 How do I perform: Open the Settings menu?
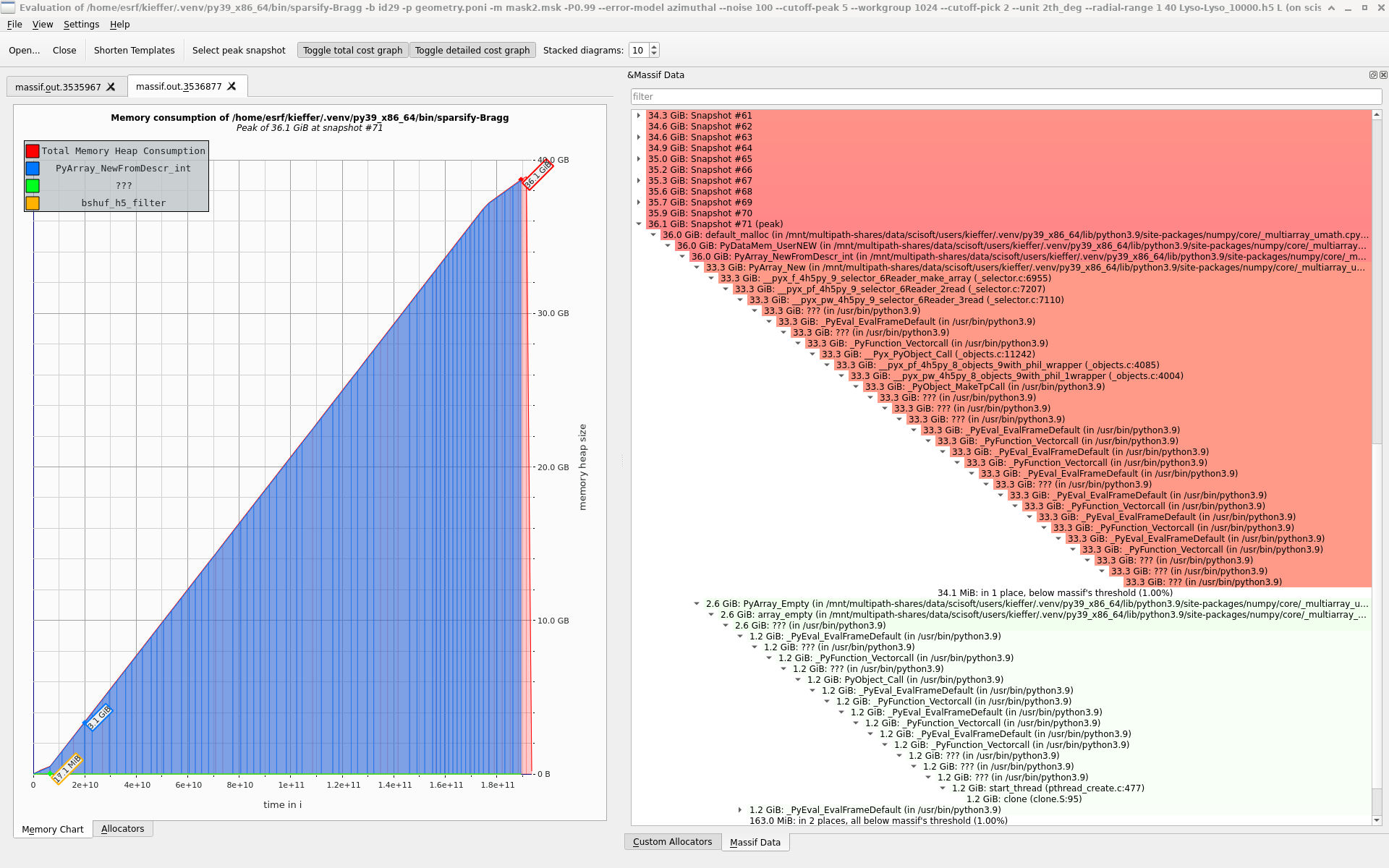click(x=81, y=24)
